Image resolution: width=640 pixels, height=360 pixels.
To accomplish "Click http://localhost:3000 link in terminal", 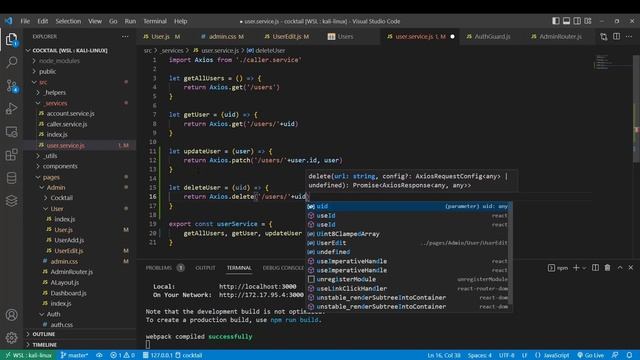I will coord(258,287).
